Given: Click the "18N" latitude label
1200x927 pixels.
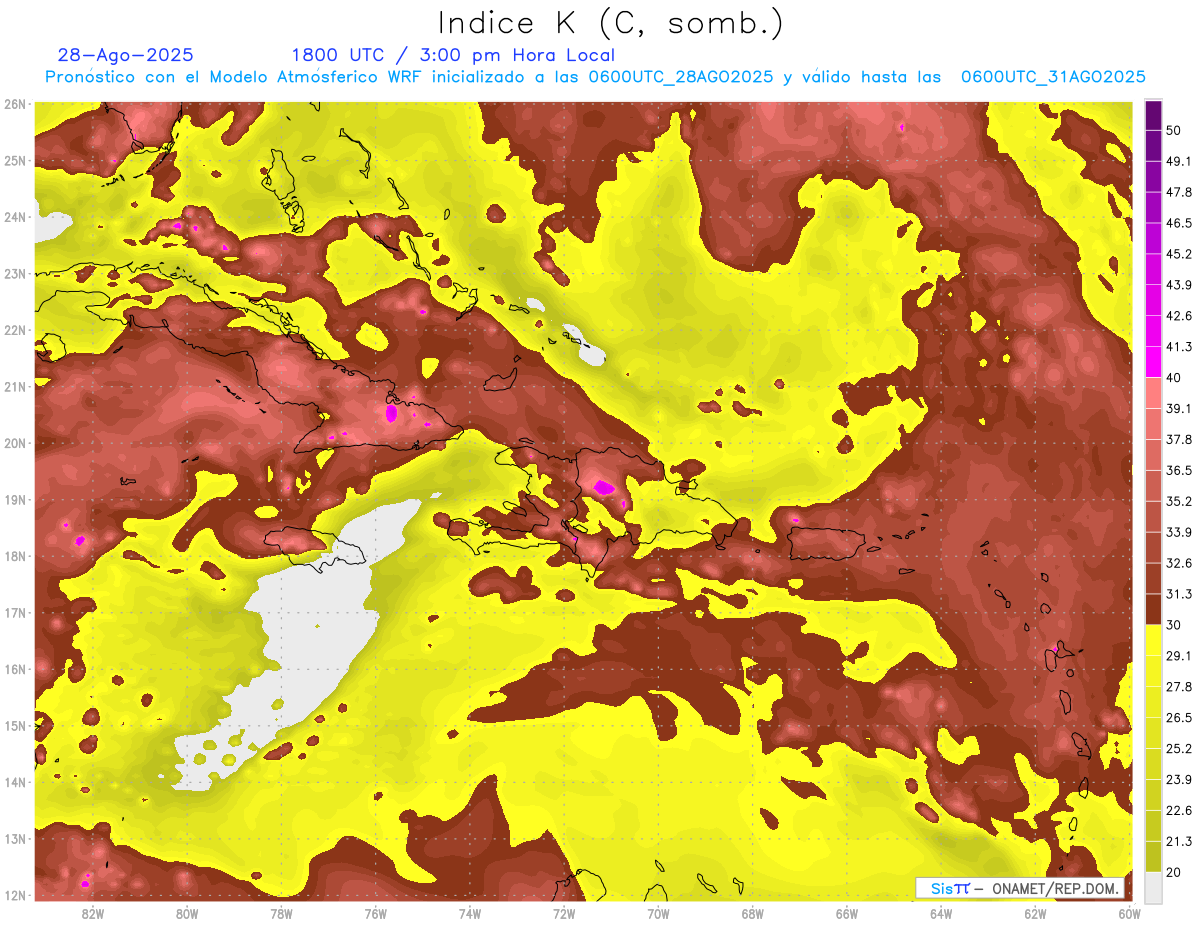Looking at the screenshot, I should pos(15,556).
